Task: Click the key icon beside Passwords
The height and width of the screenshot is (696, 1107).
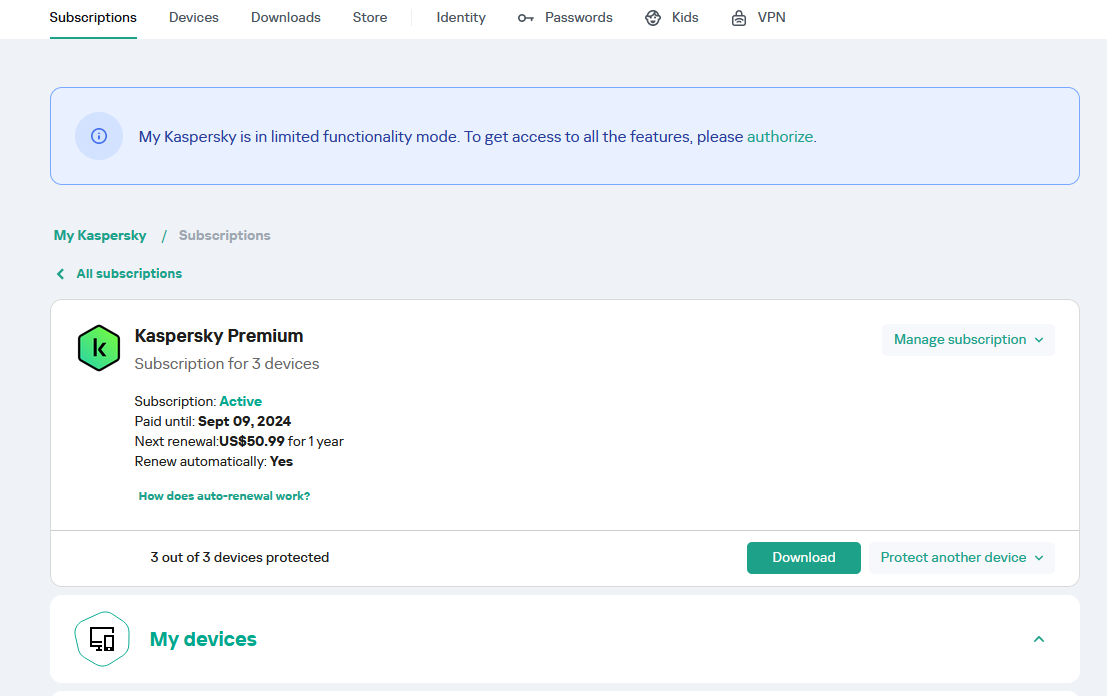Action: coord(526,18)
